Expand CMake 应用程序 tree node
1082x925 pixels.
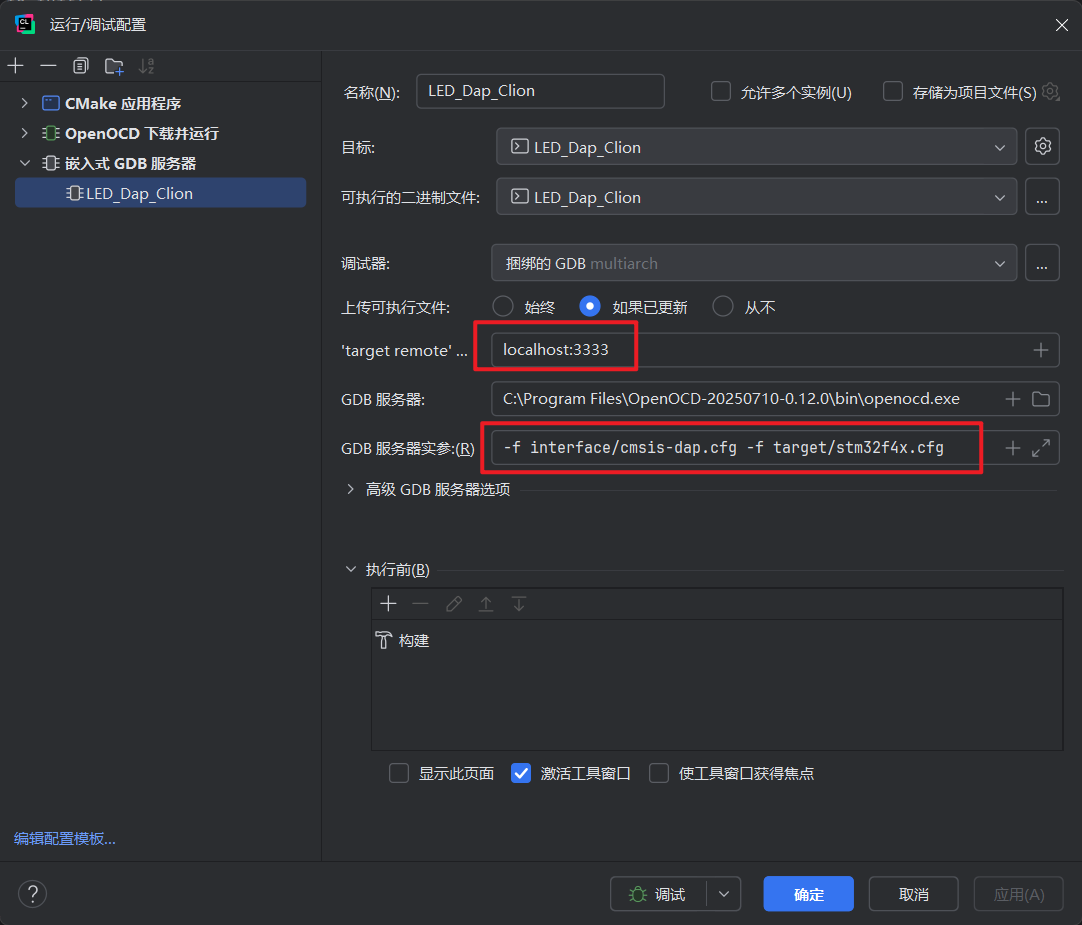[25, 104]
